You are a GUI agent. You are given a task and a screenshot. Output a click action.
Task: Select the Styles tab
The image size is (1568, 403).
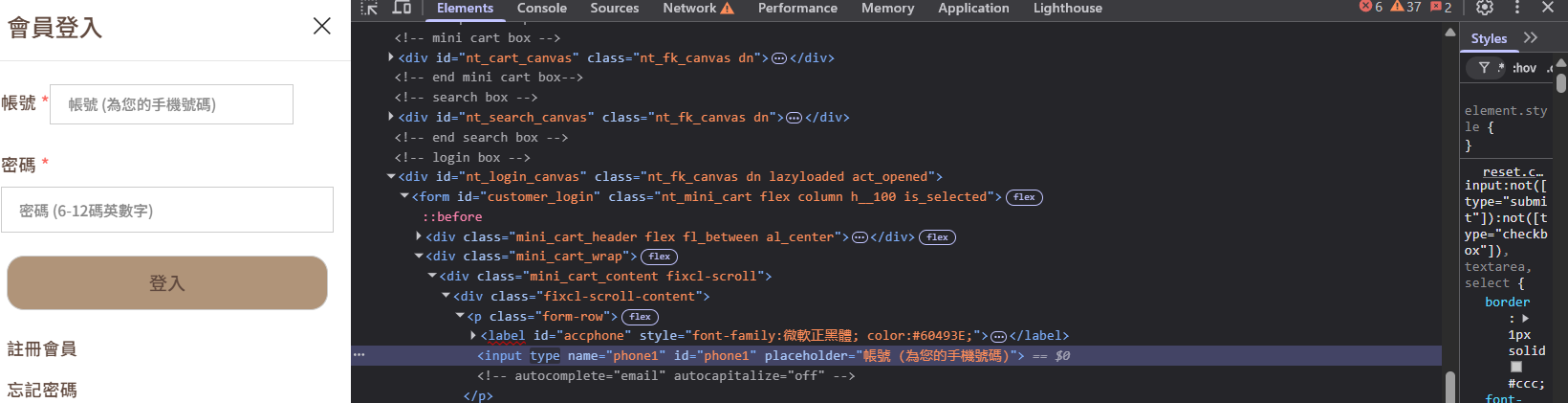coord(1489,38)
